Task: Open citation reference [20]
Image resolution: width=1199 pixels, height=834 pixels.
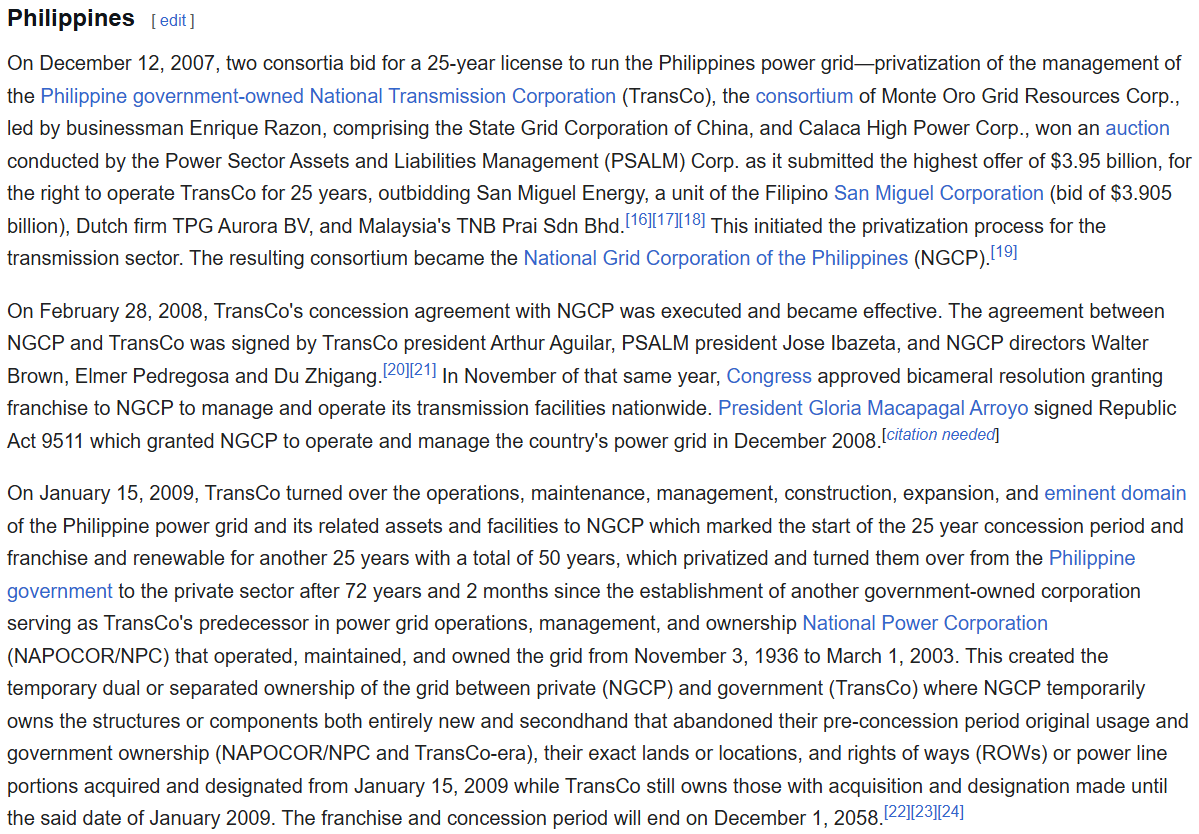Action: click(x=395, y=370)
